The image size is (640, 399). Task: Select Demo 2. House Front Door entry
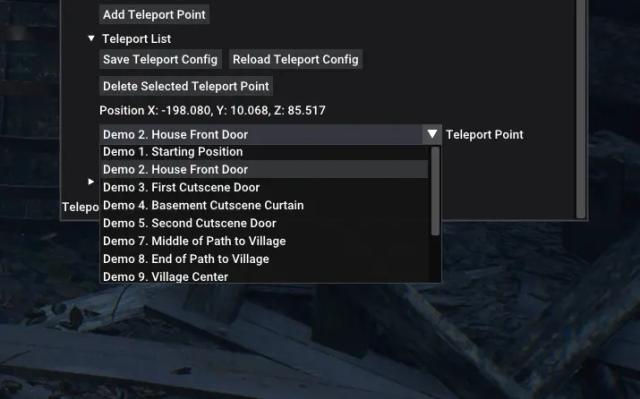click(x=264, y=169)
